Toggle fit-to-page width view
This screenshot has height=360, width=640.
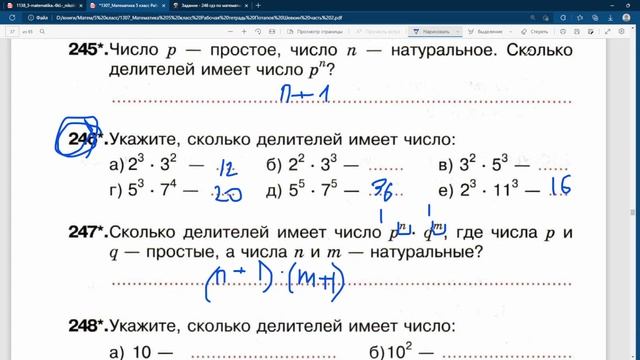coord(272,31)
